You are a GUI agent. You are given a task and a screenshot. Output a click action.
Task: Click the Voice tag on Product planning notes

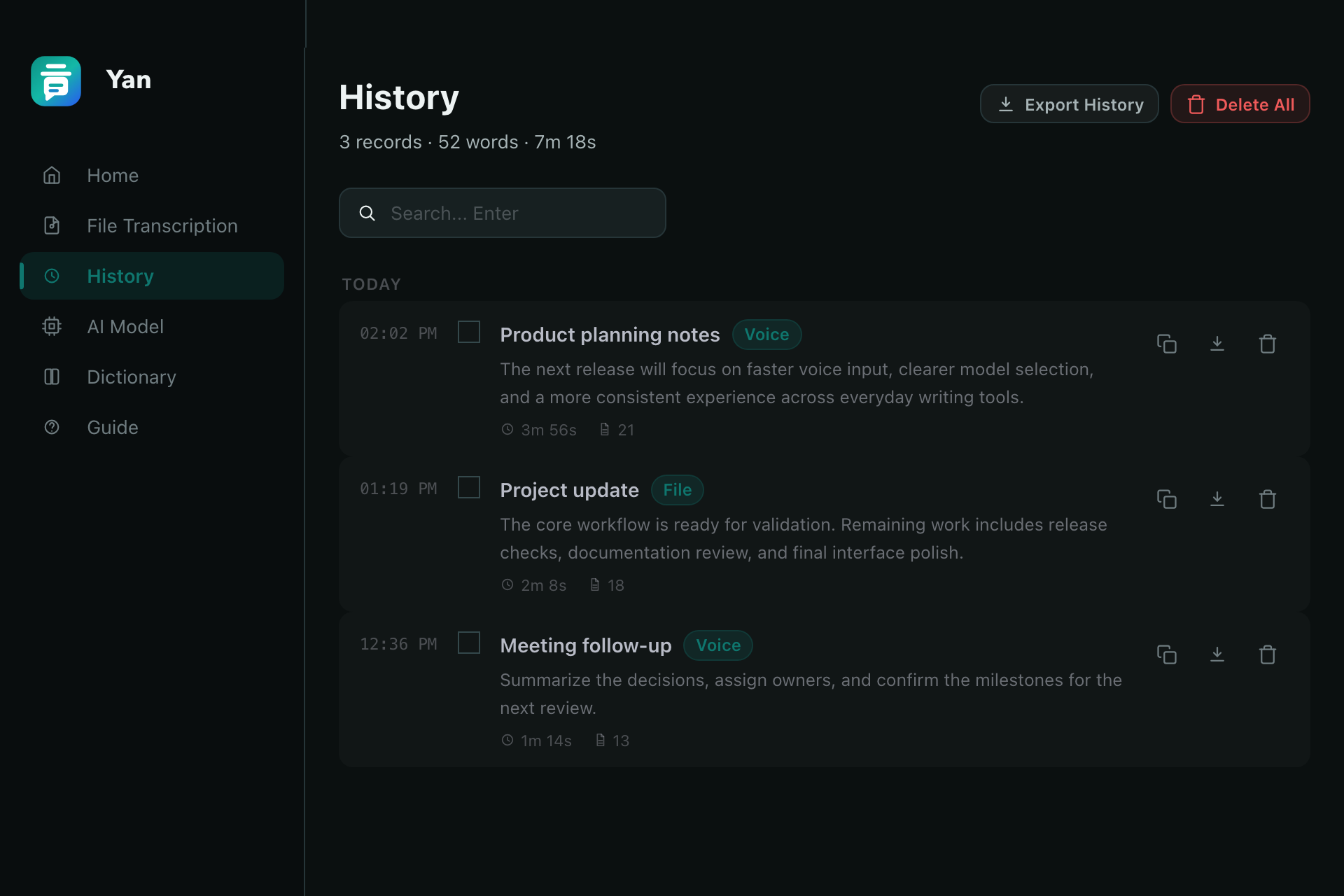tap(766, 335)
